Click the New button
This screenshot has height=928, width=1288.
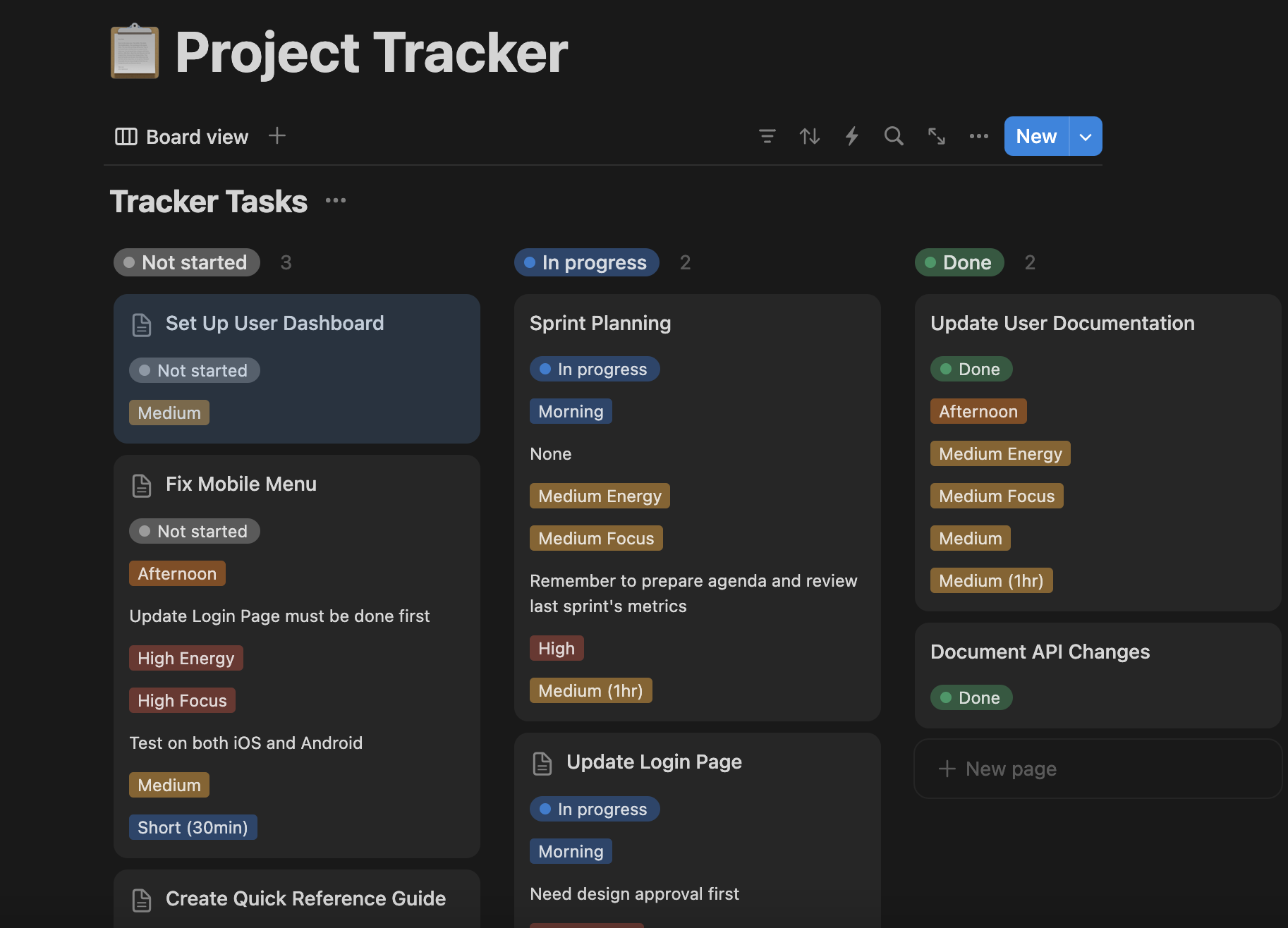click(x=1036, y=136)
